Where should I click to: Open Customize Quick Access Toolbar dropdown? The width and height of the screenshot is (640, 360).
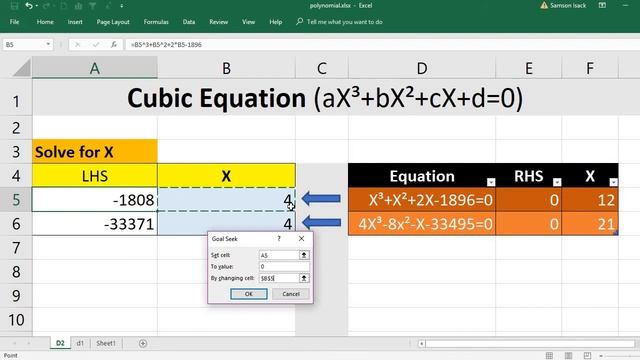[122, 6]
